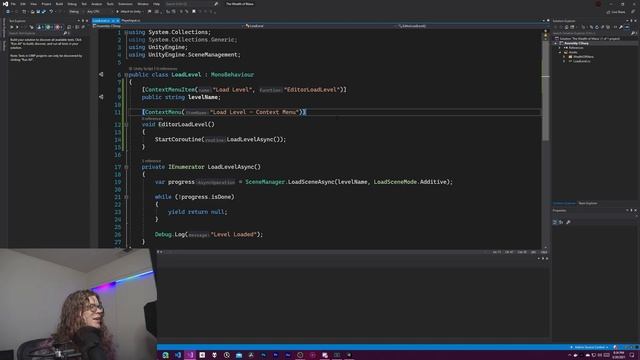
Task: Open the Edit menu
Action: point(23,4)
